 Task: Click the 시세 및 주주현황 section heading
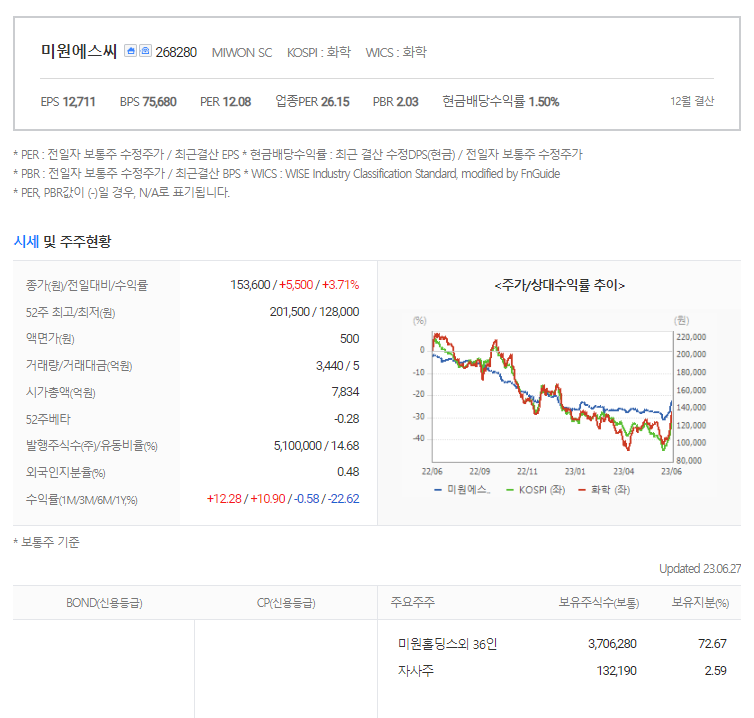pos(63,241)
